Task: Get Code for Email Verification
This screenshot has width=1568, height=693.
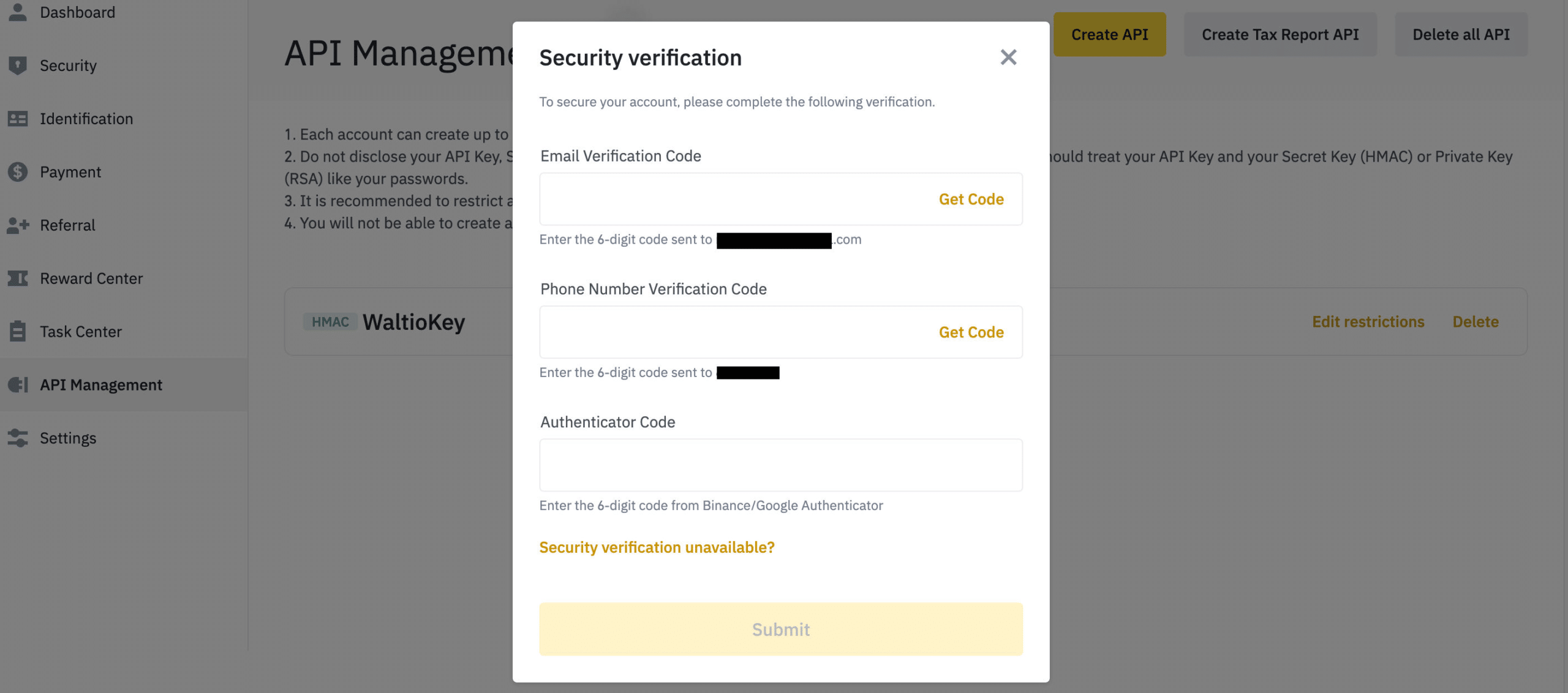Action: [x=971, y=200]
